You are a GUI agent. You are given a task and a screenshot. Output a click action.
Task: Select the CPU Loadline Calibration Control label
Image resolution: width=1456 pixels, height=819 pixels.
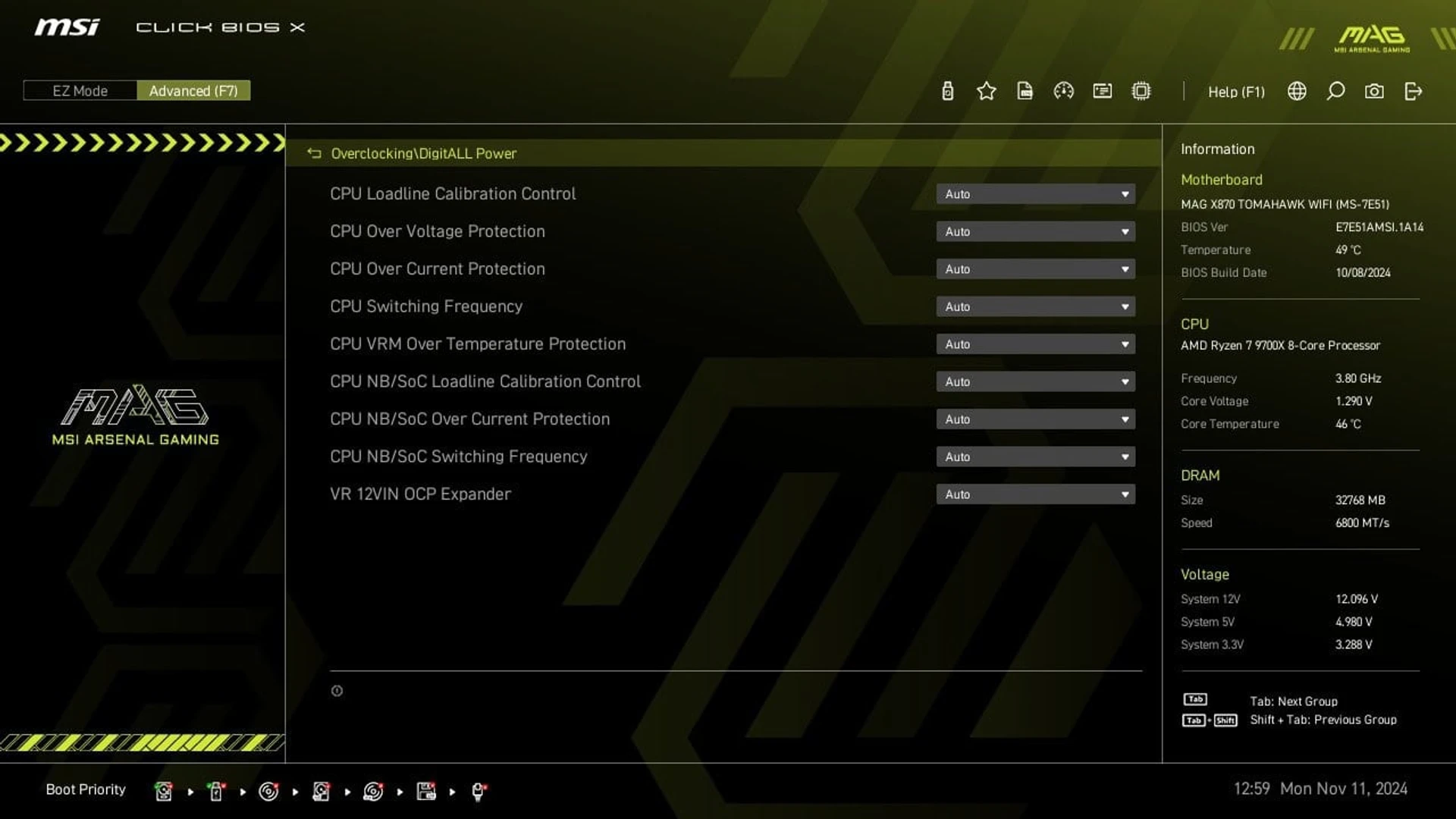pyautogui.click(x=453, y=194)
